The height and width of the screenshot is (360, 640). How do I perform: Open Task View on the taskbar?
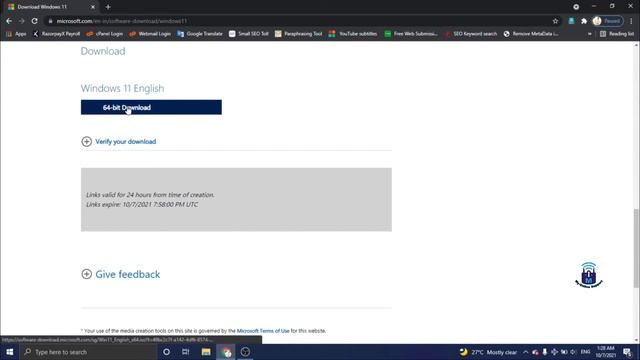pyautogui.click(x=186, y=352)
